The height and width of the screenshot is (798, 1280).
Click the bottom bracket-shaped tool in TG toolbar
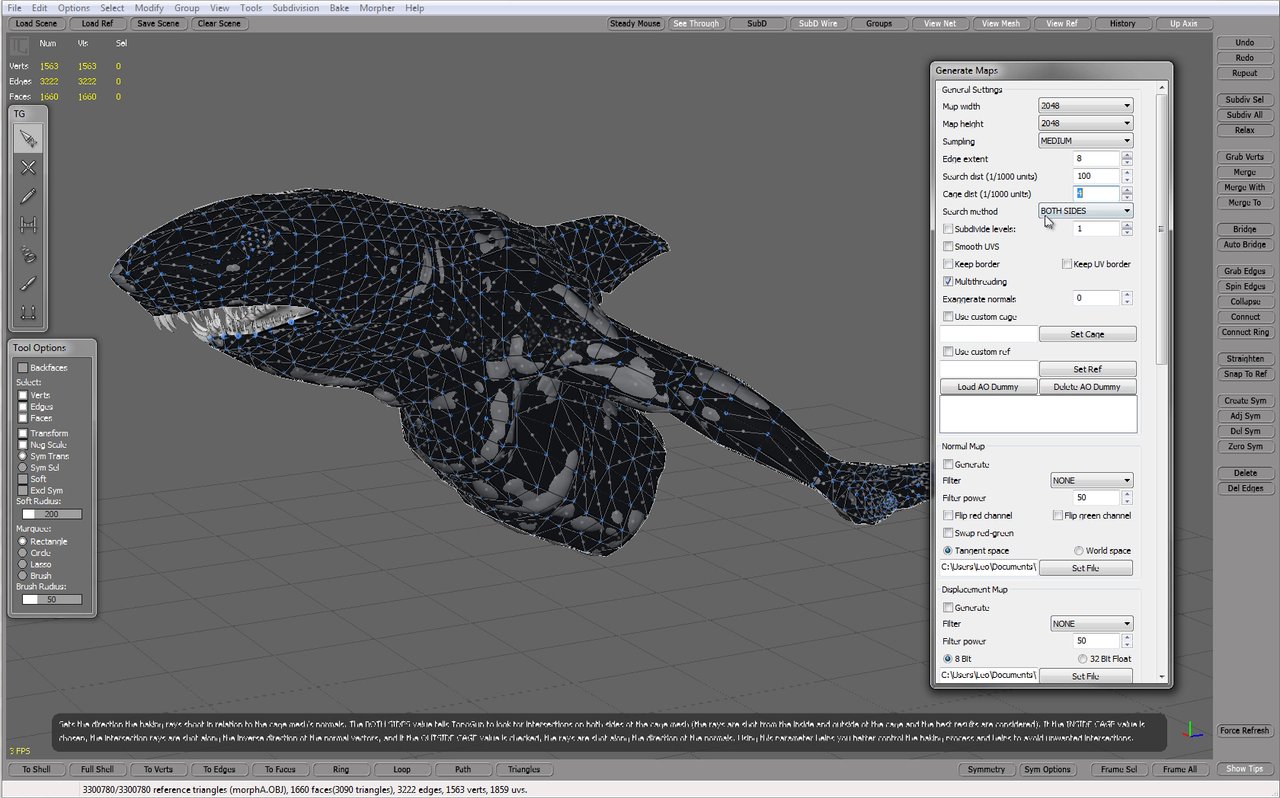(28, 313)
